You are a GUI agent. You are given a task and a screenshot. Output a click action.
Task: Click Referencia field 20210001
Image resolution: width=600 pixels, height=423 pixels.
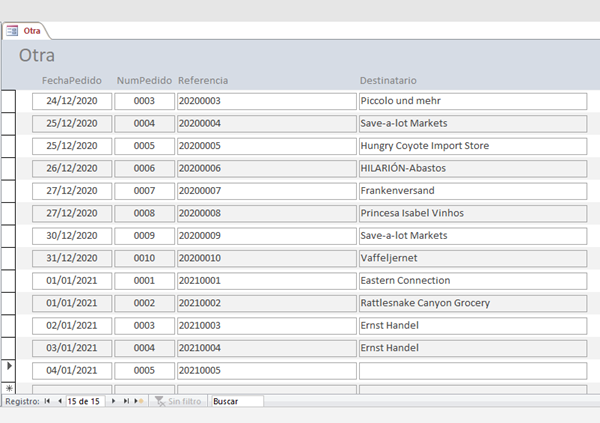click(x=266, y=281)
